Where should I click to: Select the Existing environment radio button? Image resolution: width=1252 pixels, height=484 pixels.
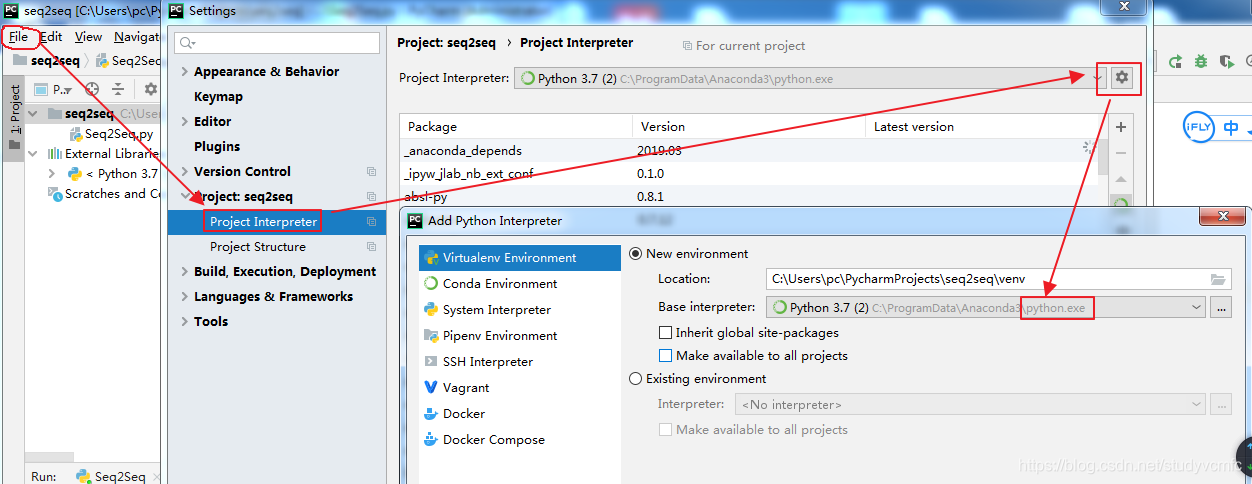point(635,379)
